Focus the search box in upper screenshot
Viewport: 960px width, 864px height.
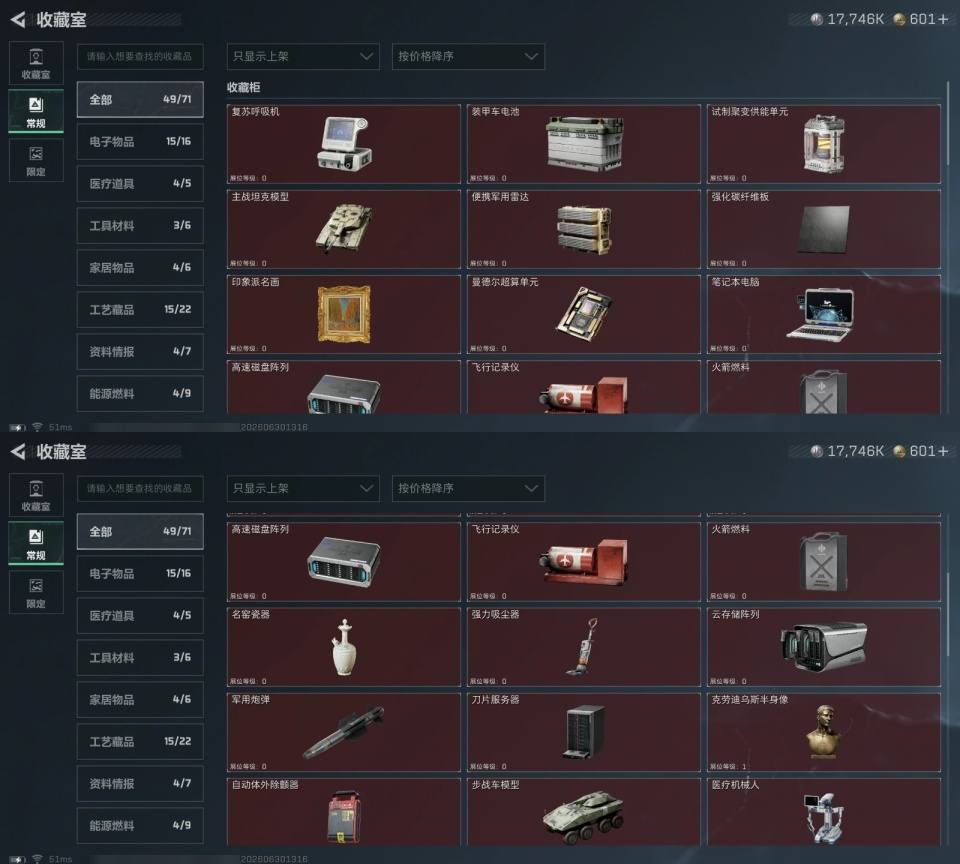click(x=140, y=56)
